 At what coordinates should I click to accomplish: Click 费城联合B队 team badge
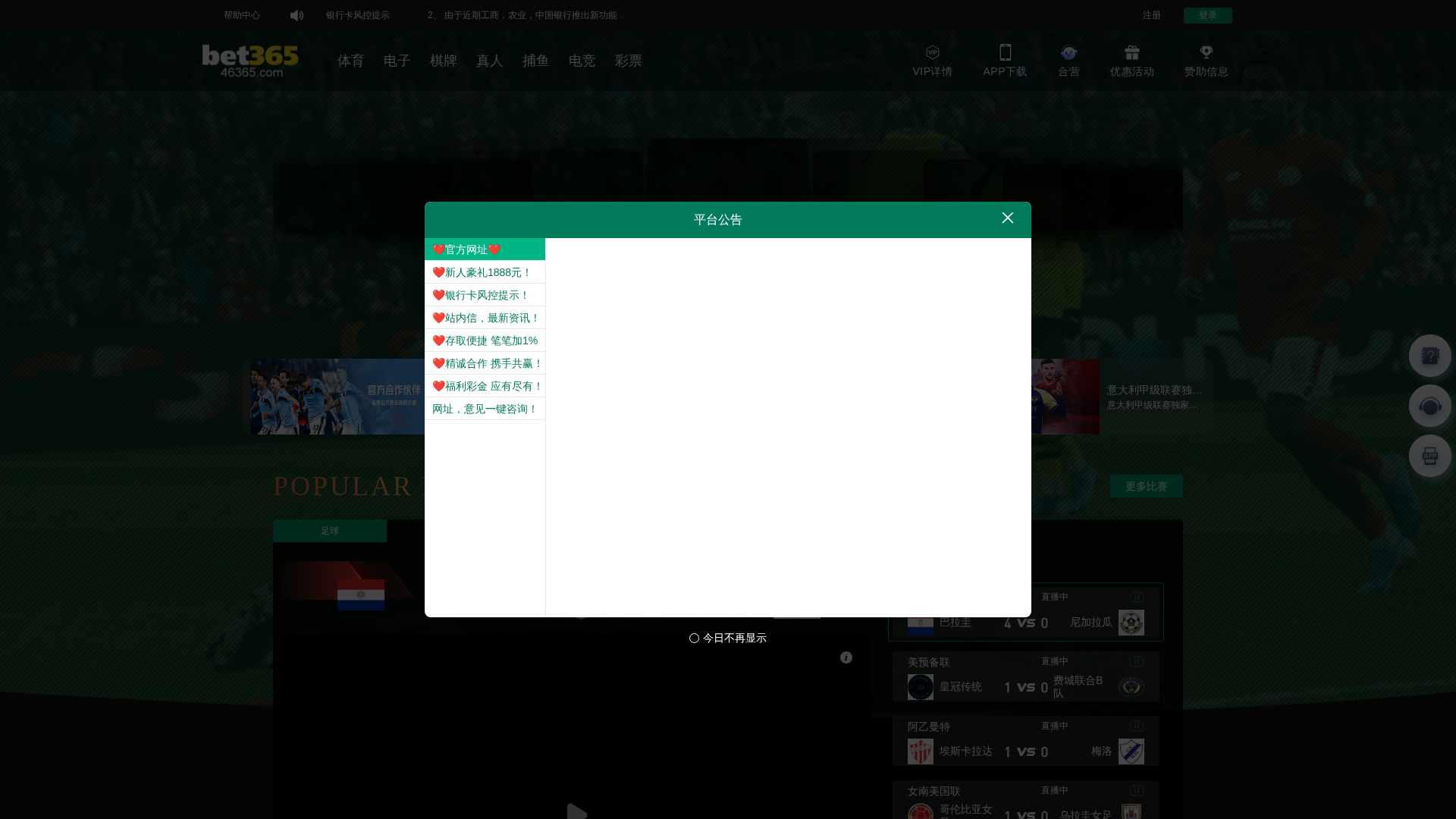(x=1131, y=687)
